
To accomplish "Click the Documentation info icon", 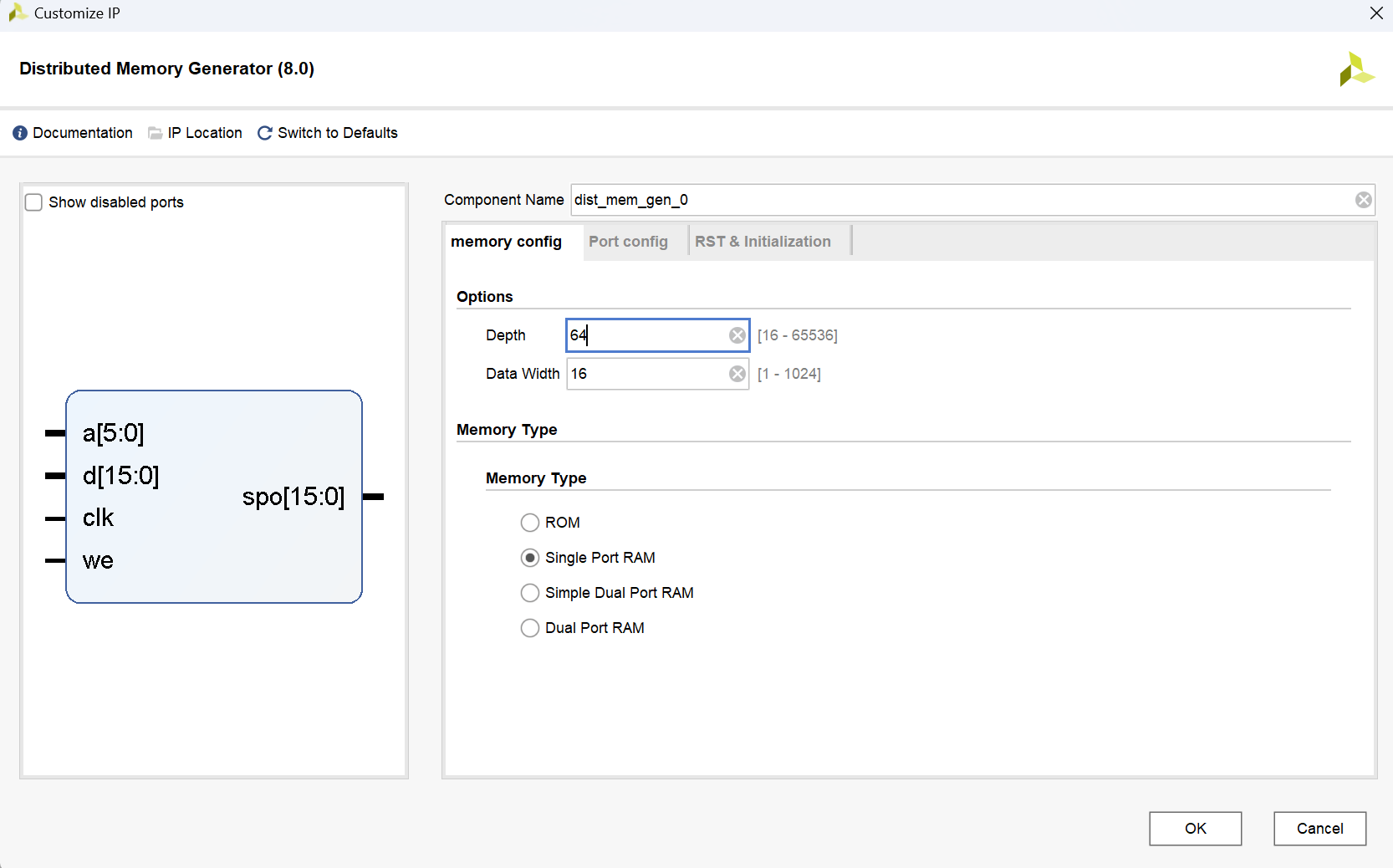I will click(x=20, y=133).
